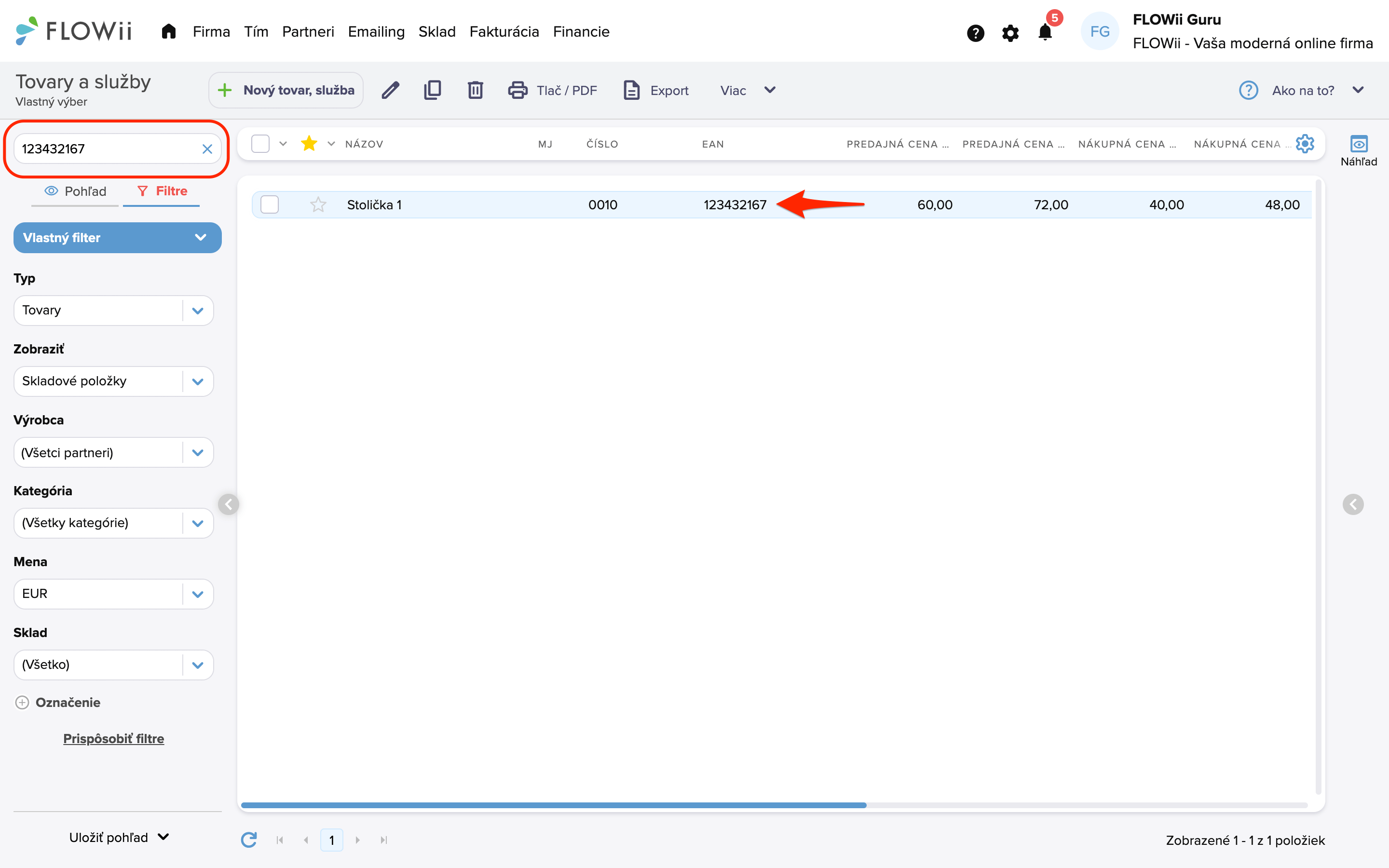Click the 60,00 price cell
This screenshot has height=868, width=1389.
point(934,205)
